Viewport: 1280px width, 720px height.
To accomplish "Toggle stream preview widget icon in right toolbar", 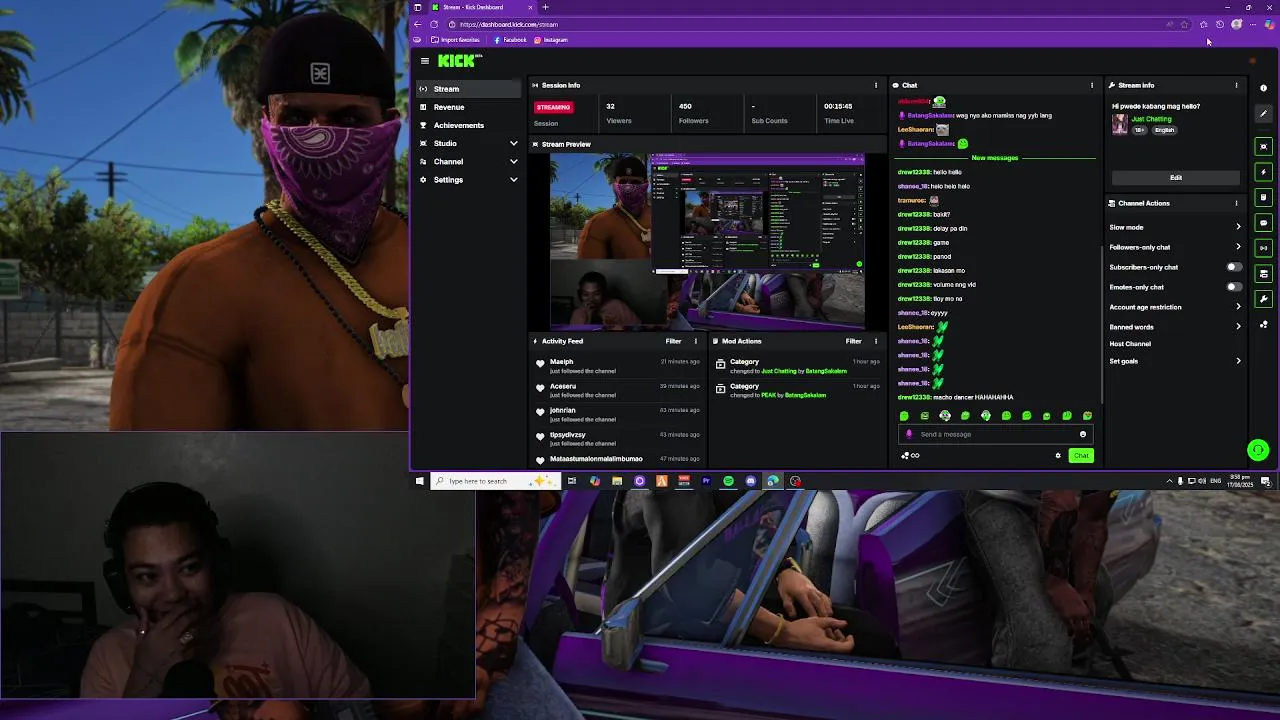I will (x=1264, y=147).
